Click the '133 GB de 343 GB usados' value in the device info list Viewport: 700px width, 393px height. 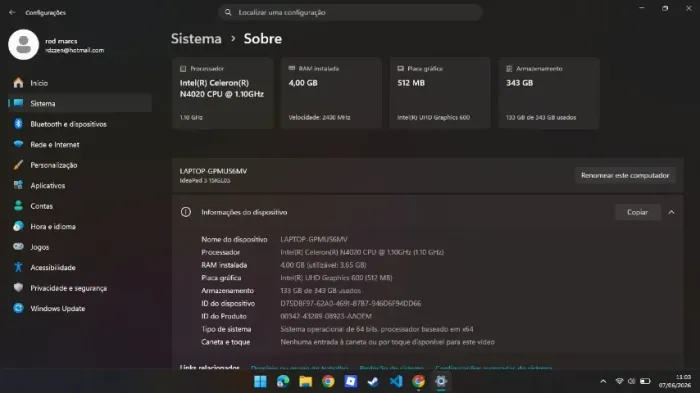(x=321, y=291)
